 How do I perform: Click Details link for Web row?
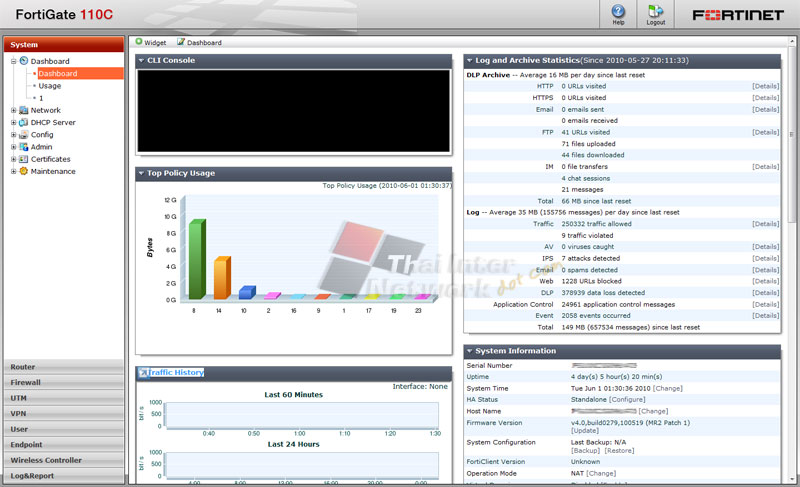click(765, 281)
